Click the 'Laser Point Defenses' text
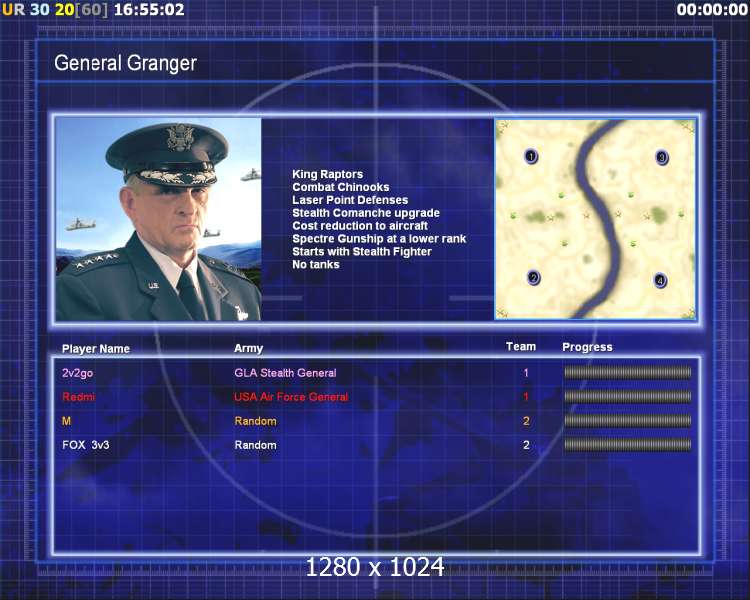Screen dimensions: 750x600 point(350,200)
